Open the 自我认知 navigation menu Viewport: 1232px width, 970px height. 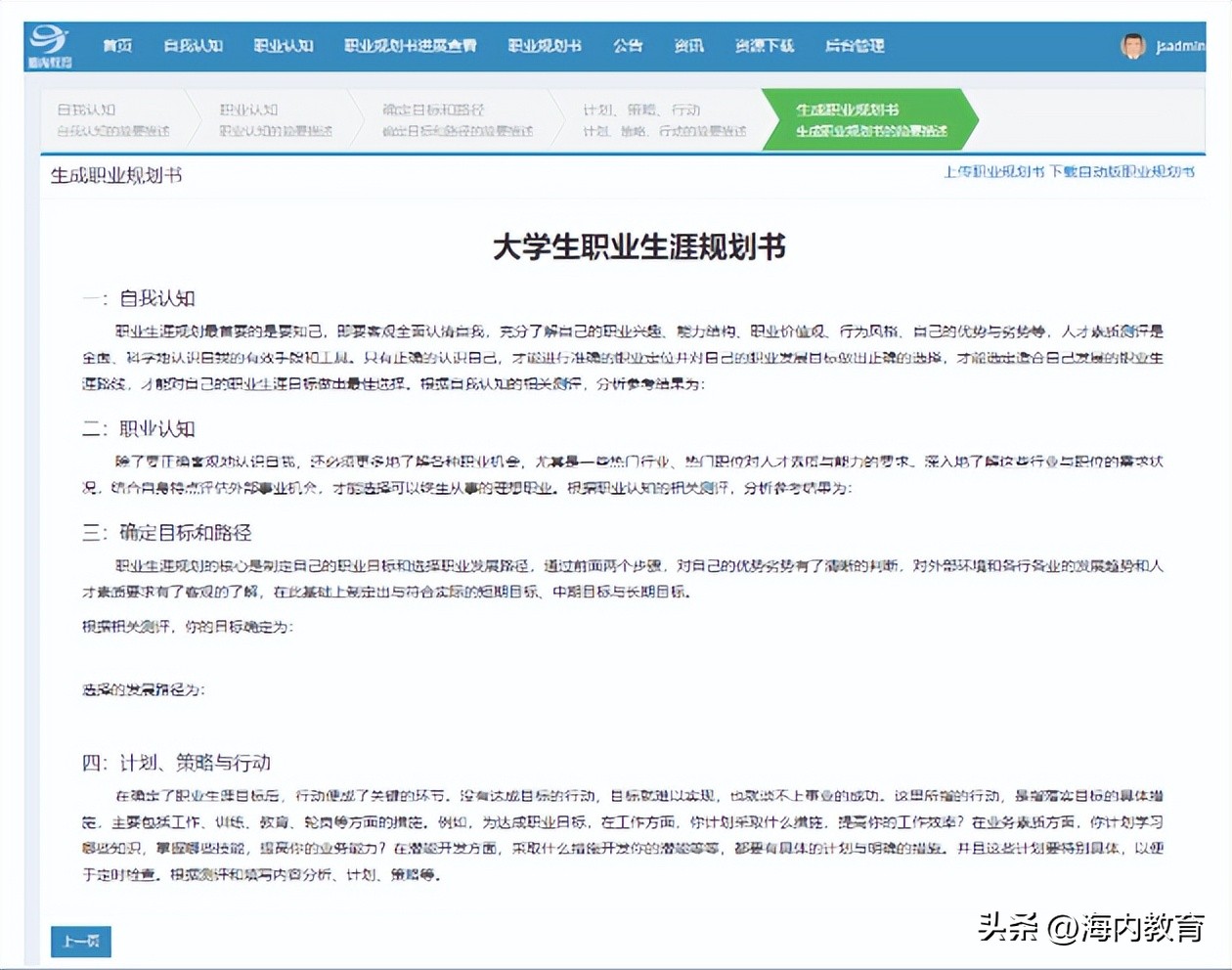(193, 45)
